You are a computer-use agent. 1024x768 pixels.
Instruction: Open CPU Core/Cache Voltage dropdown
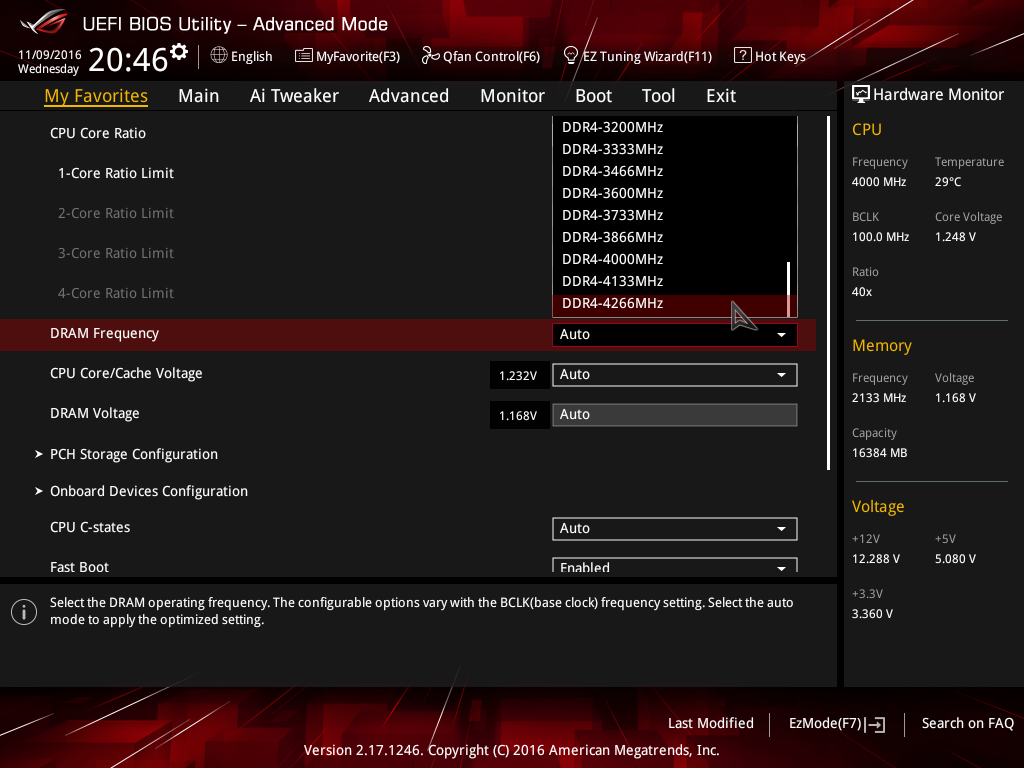[x=675, y=375]
